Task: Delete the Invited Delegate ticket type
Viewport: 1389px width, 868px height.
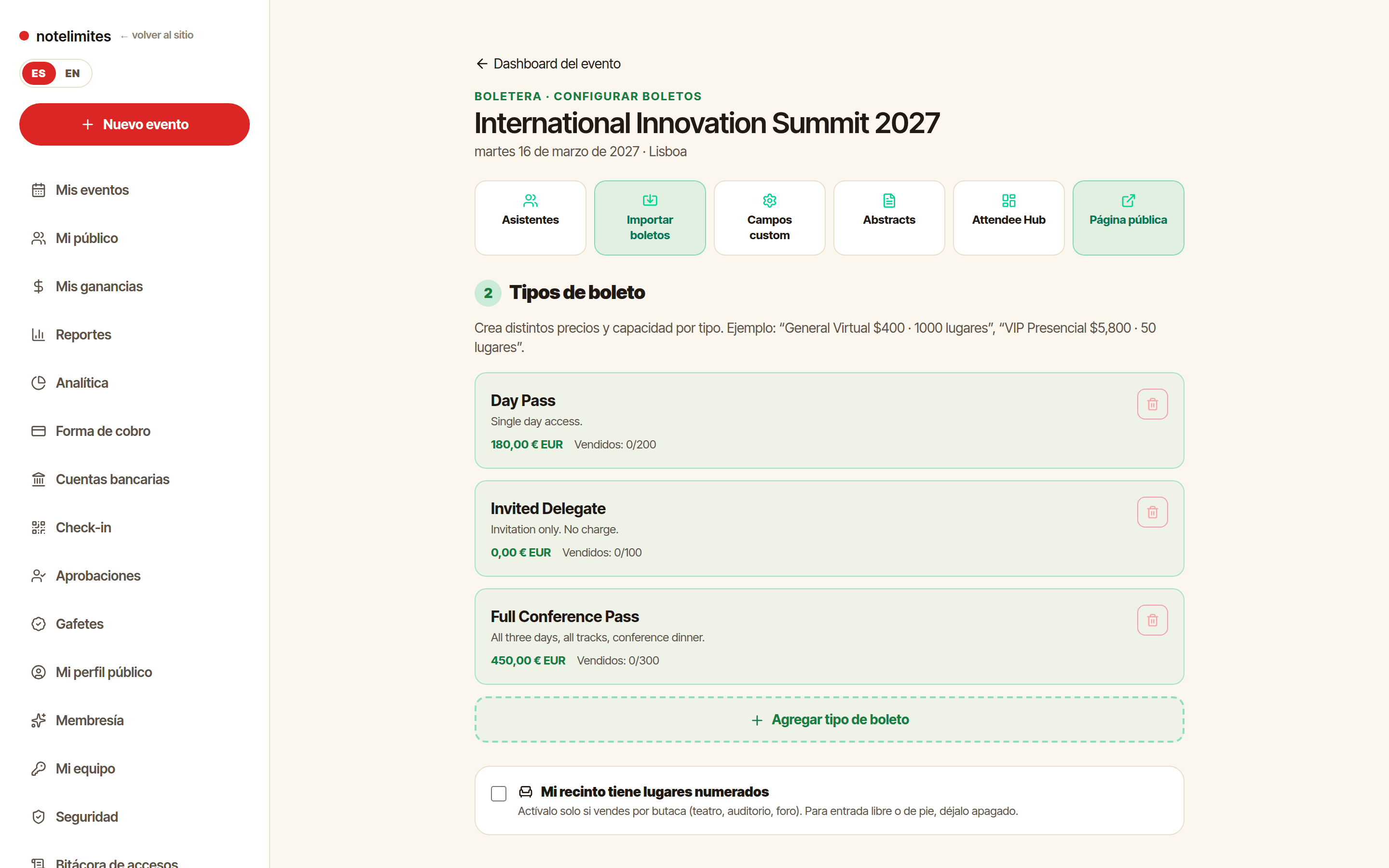Action: pos(1152,512)
